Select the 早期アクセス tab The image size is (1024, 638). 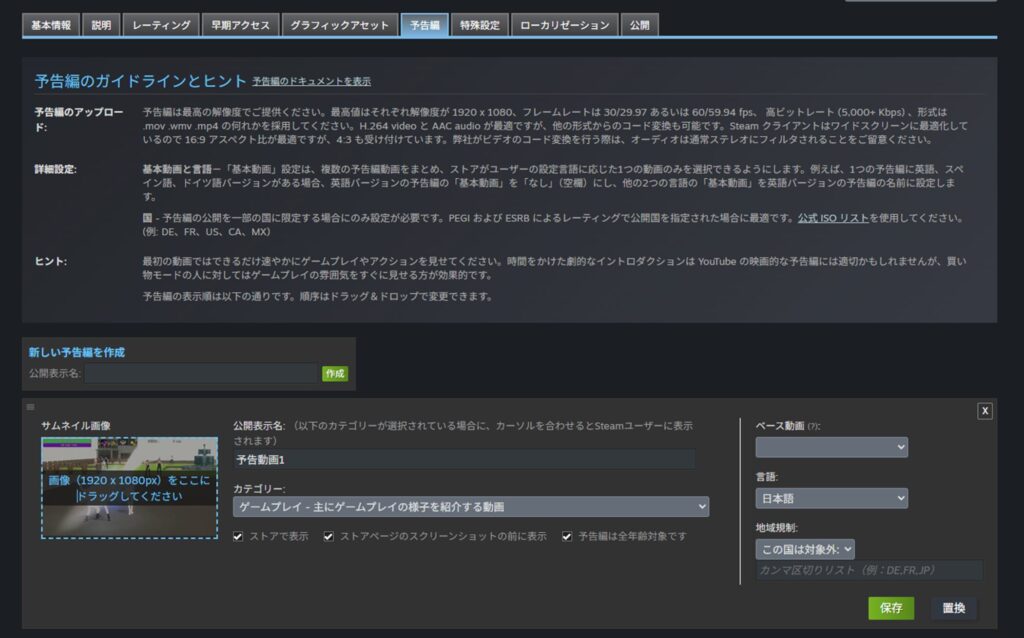(x=239, y=25)
